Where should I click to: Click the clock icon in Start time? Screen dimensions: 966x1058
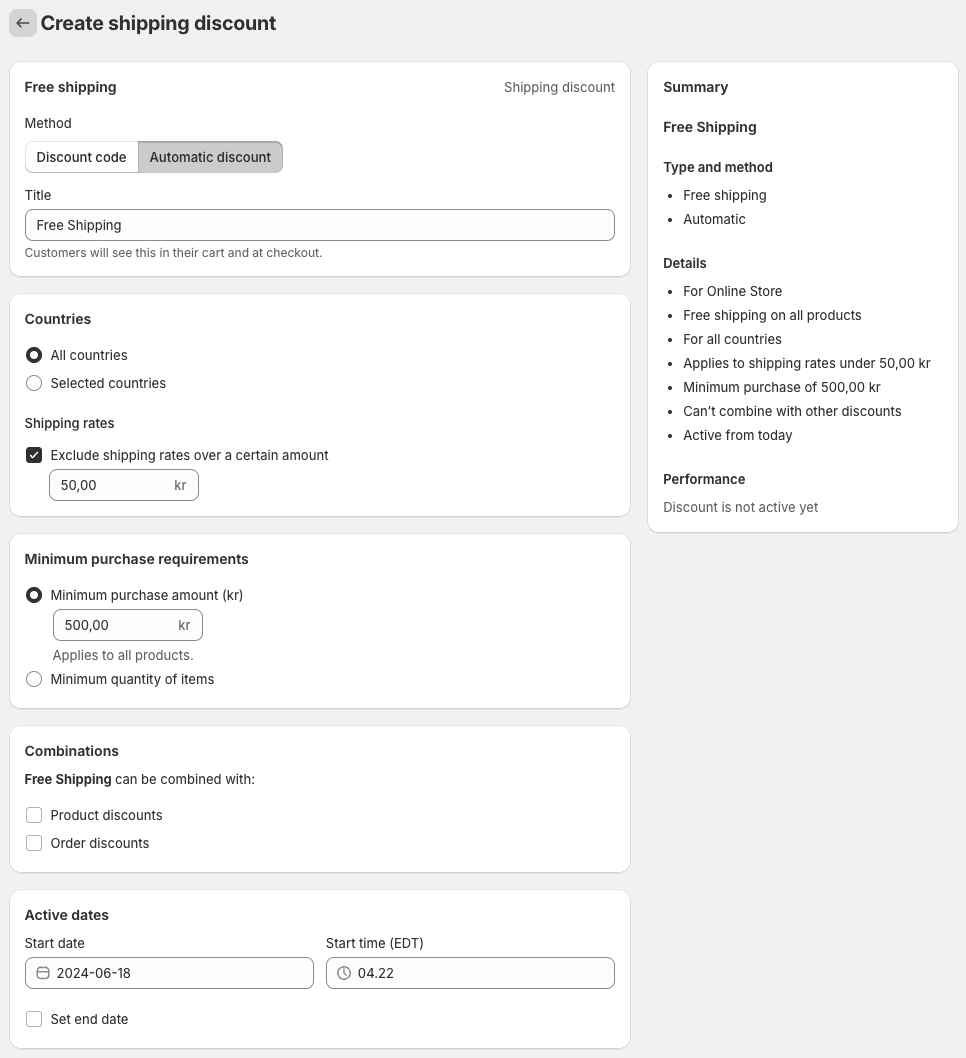coord(344,973)
